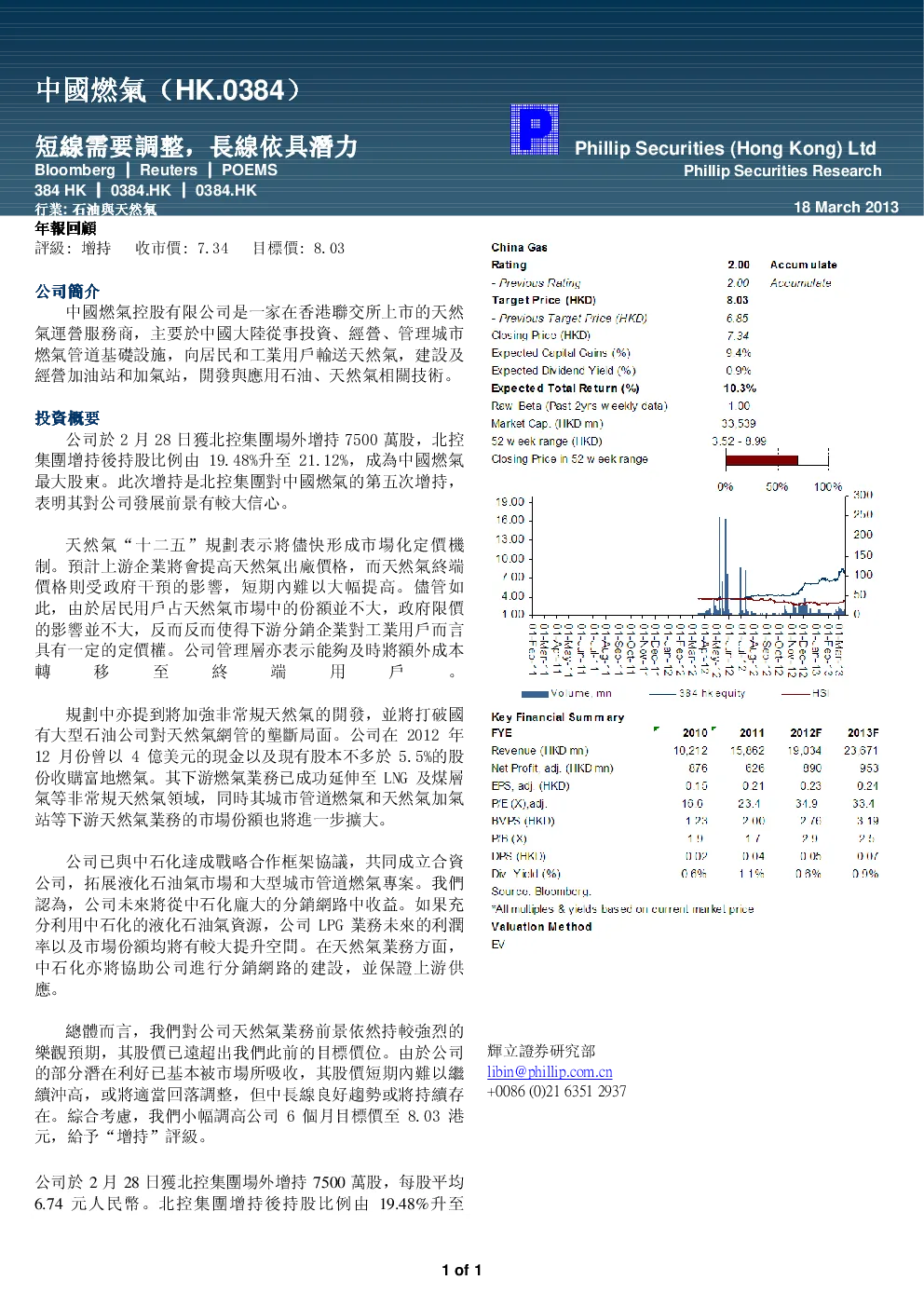
Task: Click the POEMS label in the header
Action: tap(250, 170)
